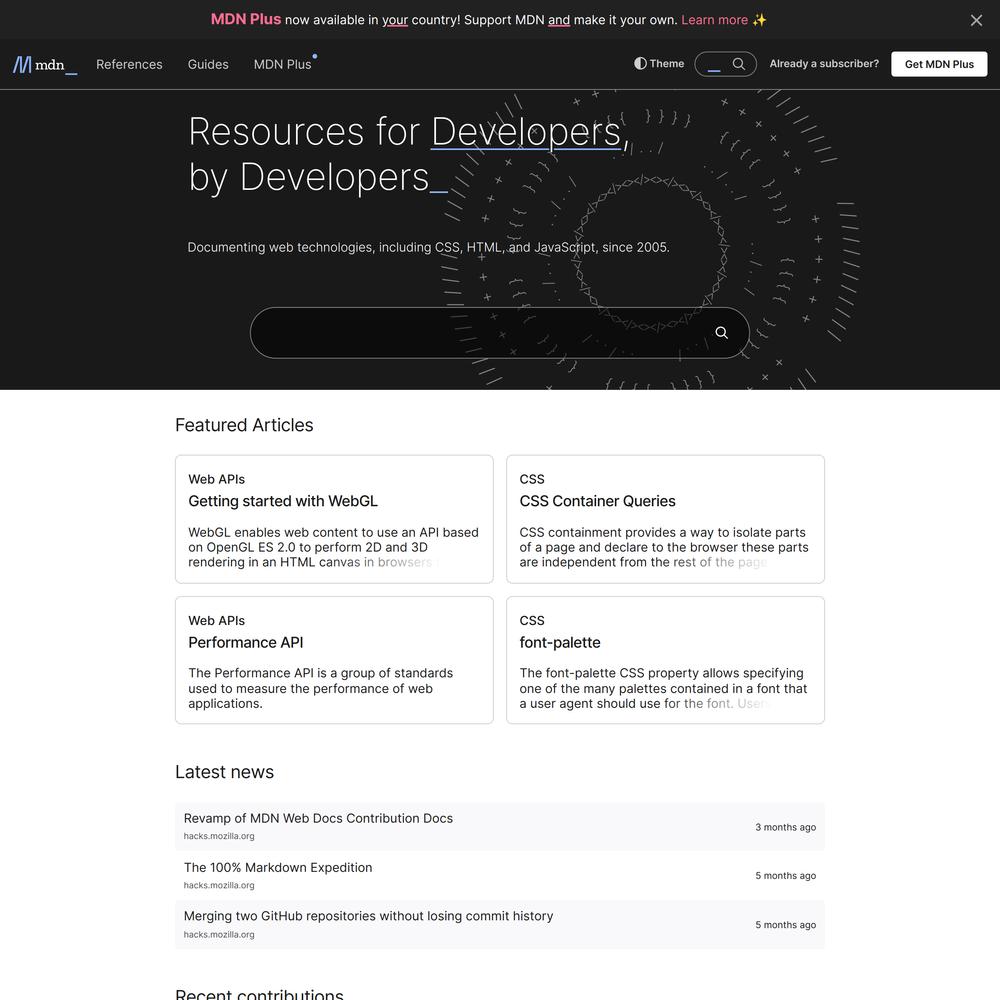Image resolution: width=1000 pixels, height=1000 pixels.
Task: Click the Performance API description text
Action: (x=321, y=688)
